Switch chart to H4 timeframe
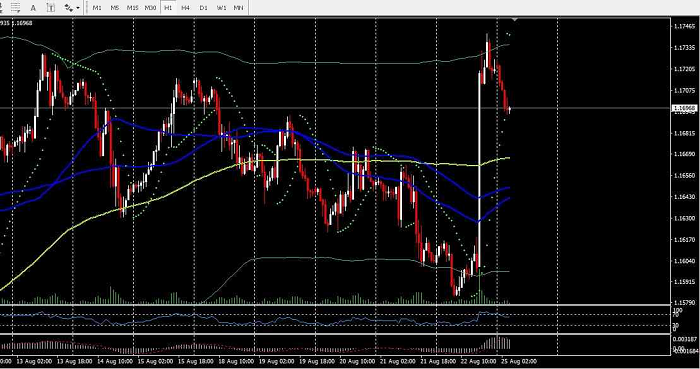Viewport: 700px width, 369px height. click(186, 8)
